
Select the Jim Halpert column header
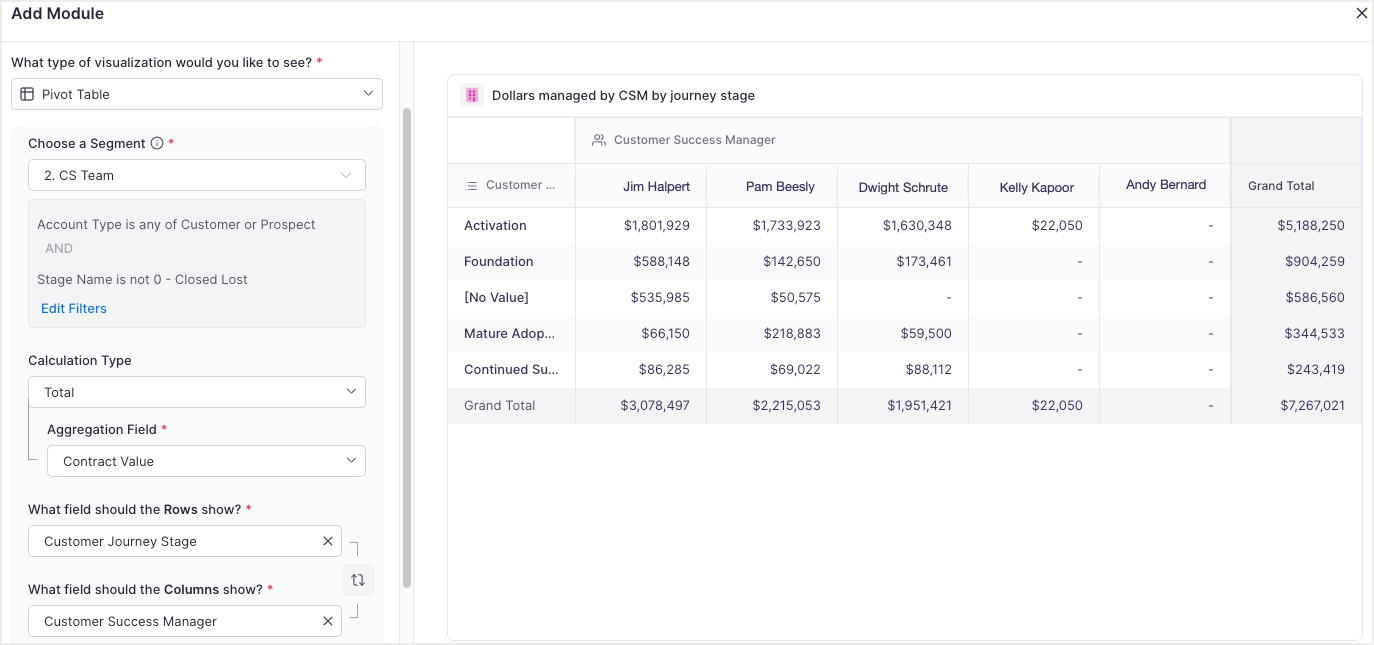tap(656, 186)
